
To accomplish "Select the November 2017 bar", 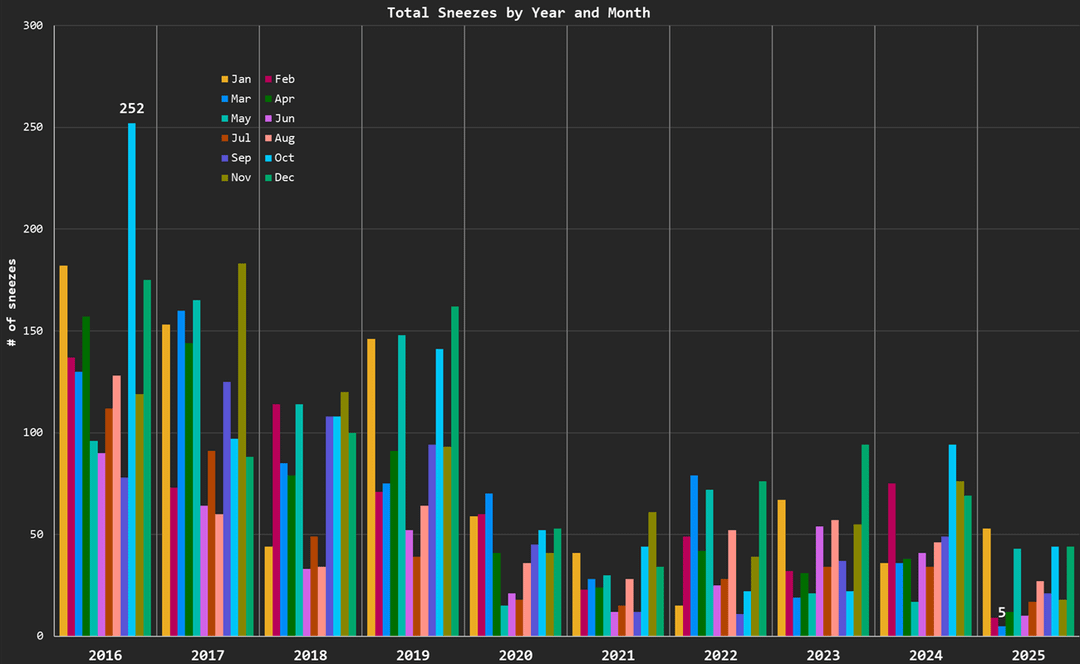I will click(x=242, y=450).
